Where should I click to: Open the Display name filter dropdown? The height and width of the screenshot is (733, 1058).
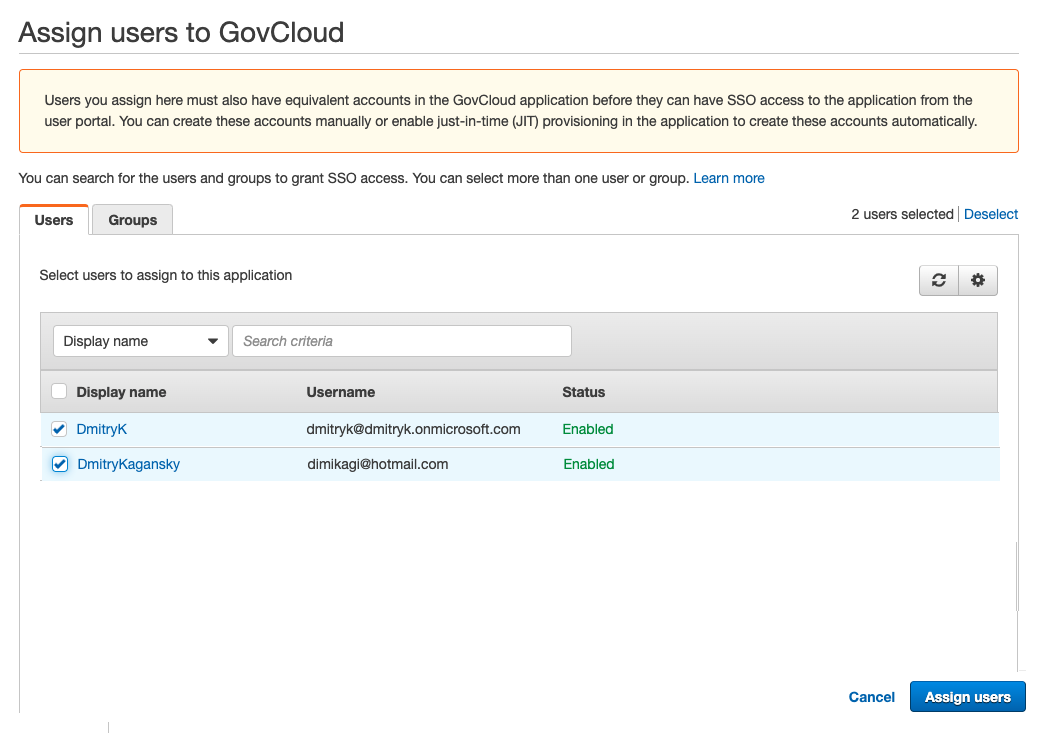tap(140, 341)
